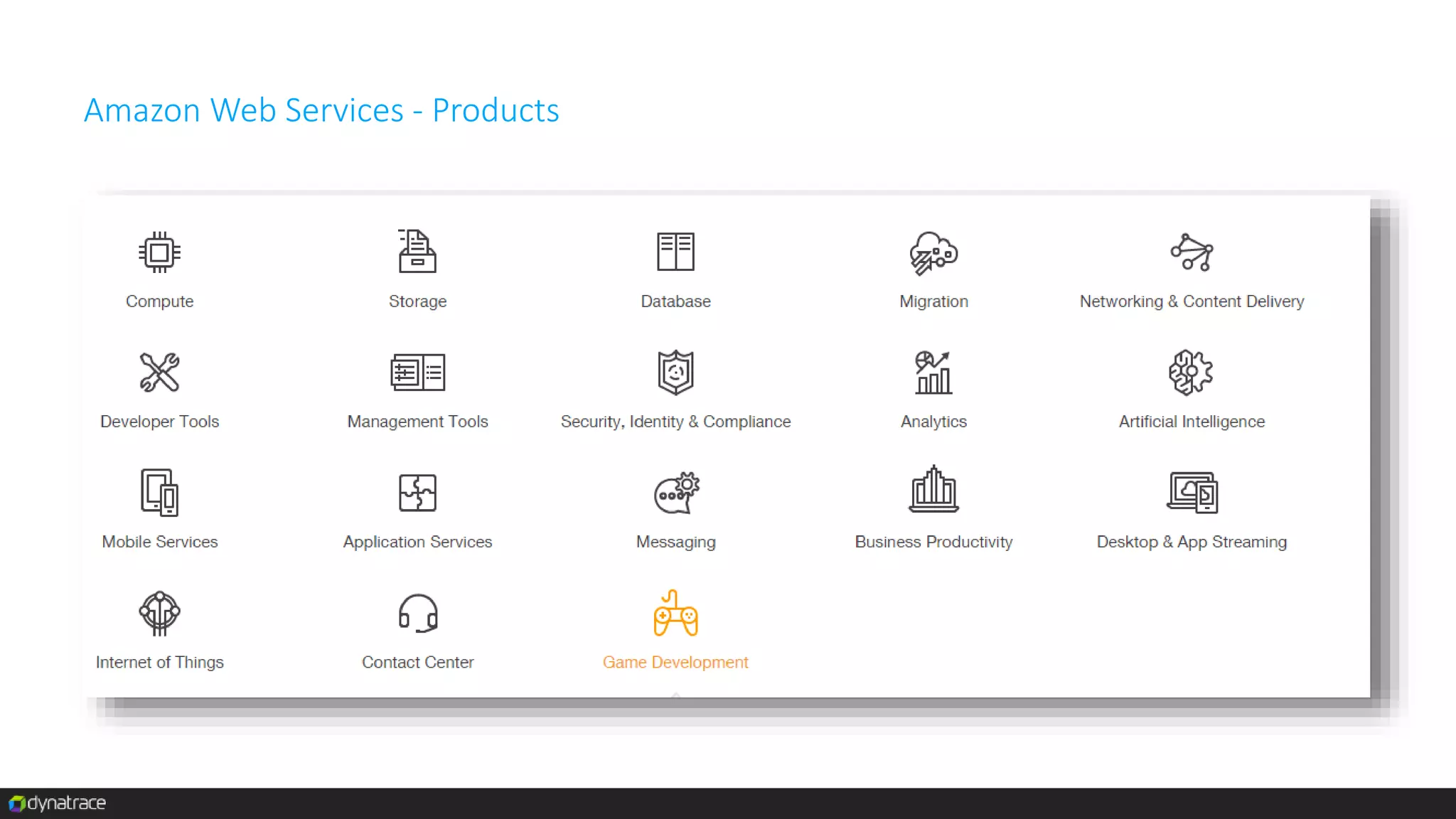Click the dynatrace logo in the footer
Screen dimensions: 1456x819
(x=58, y=803)
